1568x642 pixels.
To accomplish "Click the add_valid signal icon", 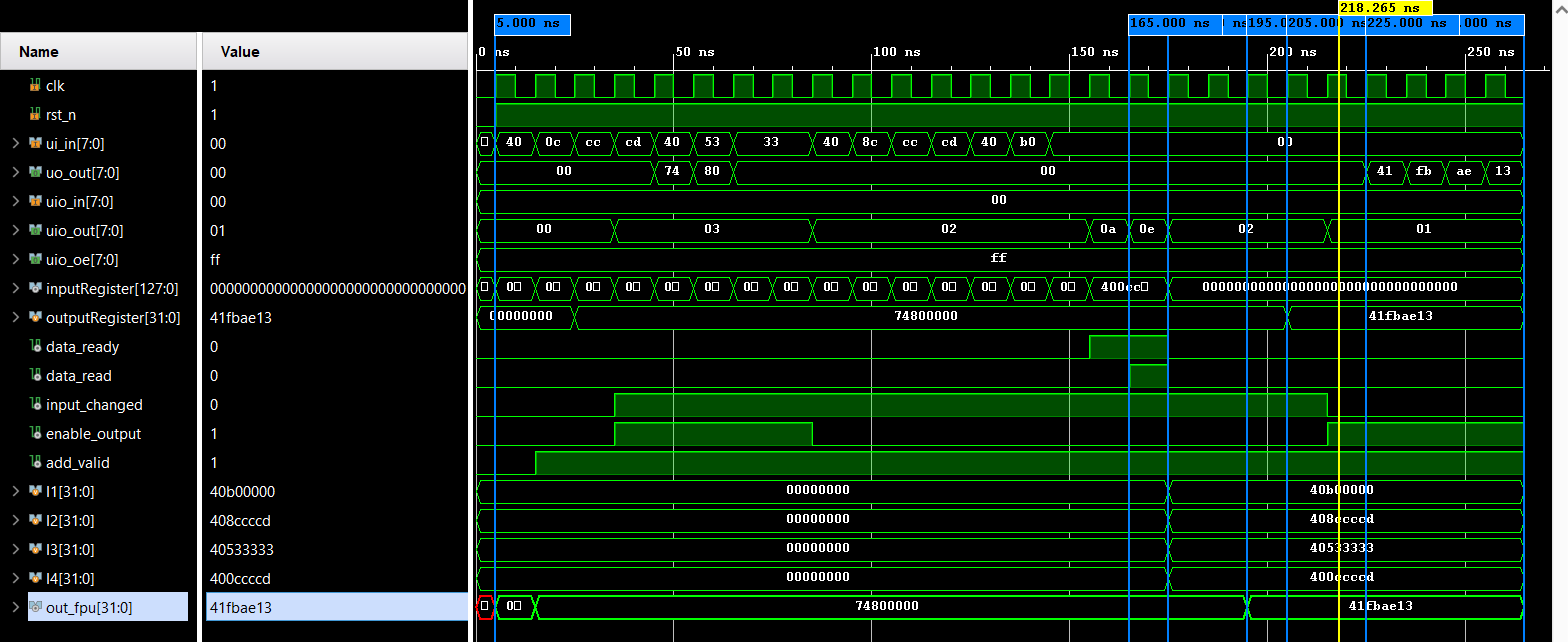I will [35, 463].
